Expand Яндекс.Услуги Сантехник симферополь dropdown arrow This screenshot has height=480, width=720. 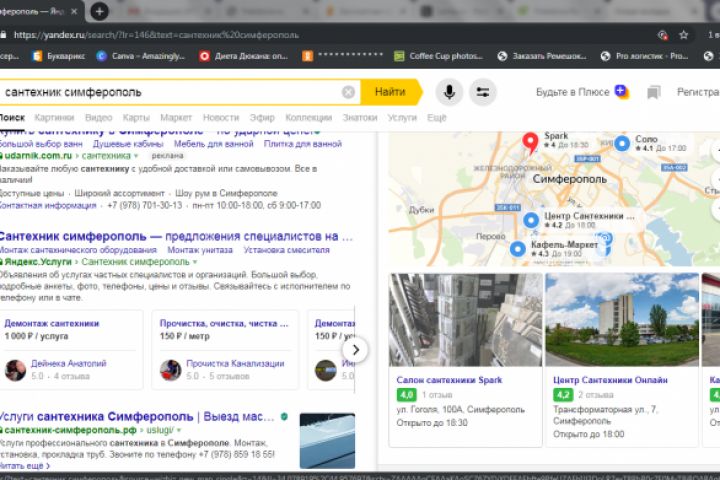click(195, 262)
